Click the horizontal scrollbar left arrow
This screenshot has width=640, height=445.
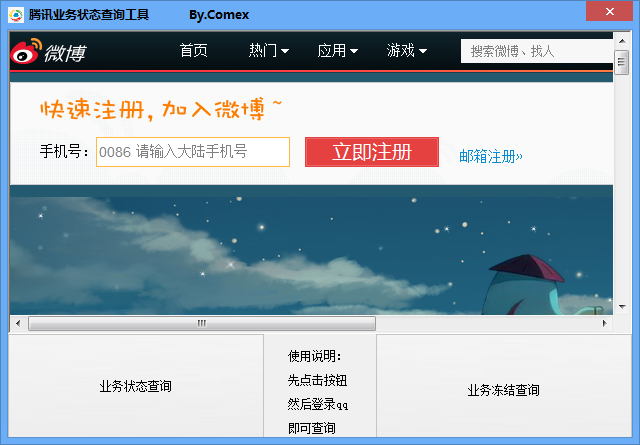pos(18,323)
